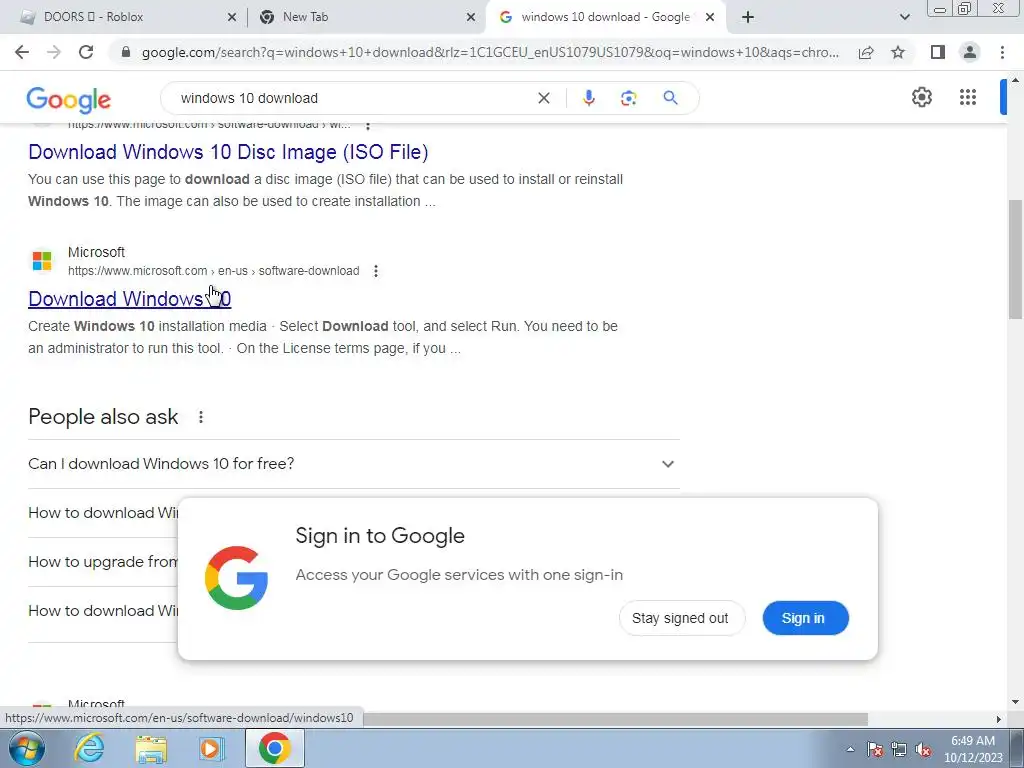Open the tab search dropdown arrow
Image resolution: width=1024 pixels, height=768 pixels.
pos(904,17)
